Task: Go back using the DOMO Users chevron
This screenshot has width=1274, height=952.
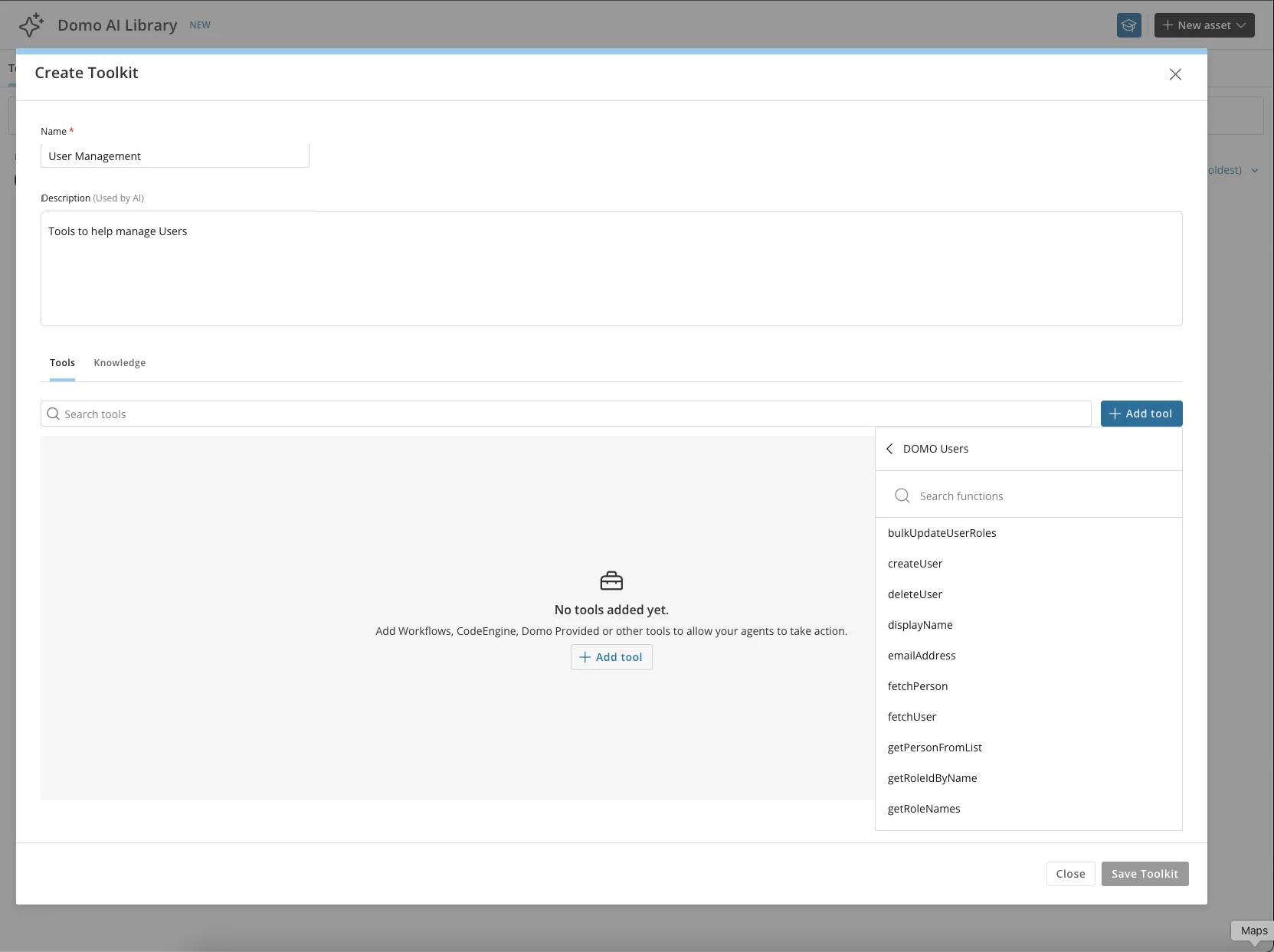Action: (889, 449)
